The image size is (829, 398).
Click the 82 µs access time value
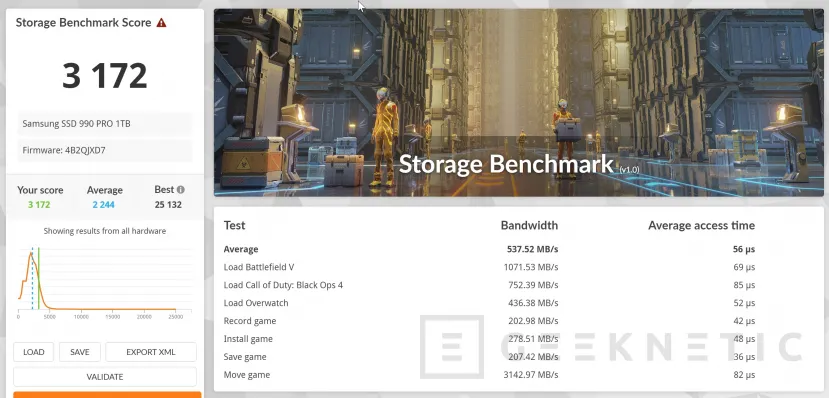pos(744,375)
